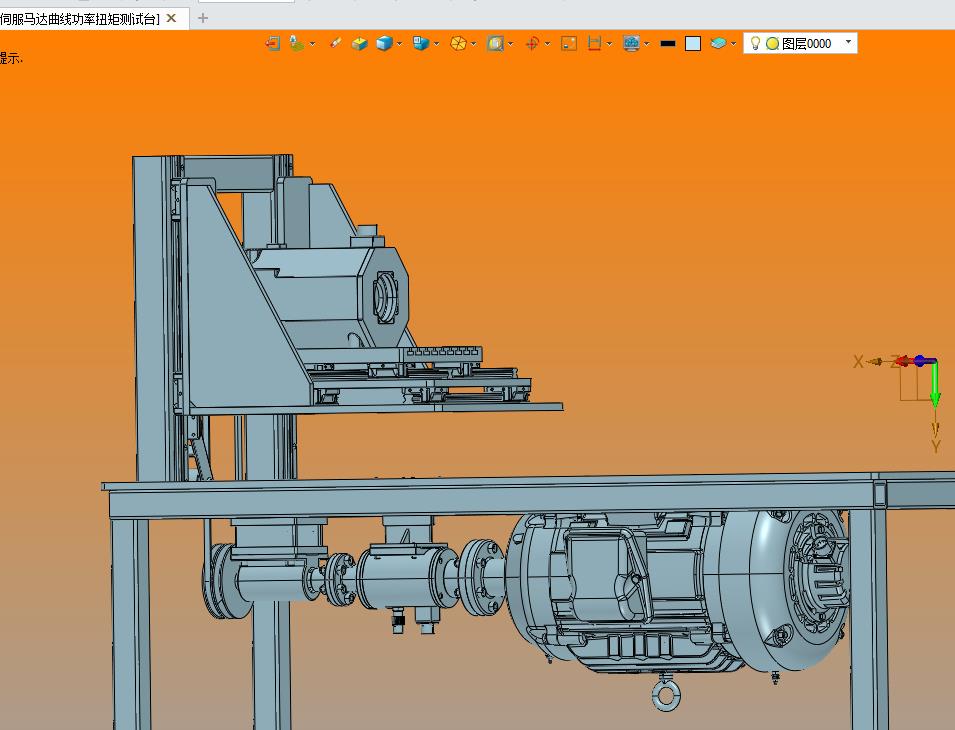Click the blue shaded cube display icon
Image resolution: width=955 pixels, height=730 pixels.
pyautogui.click(x=384, y=43)
